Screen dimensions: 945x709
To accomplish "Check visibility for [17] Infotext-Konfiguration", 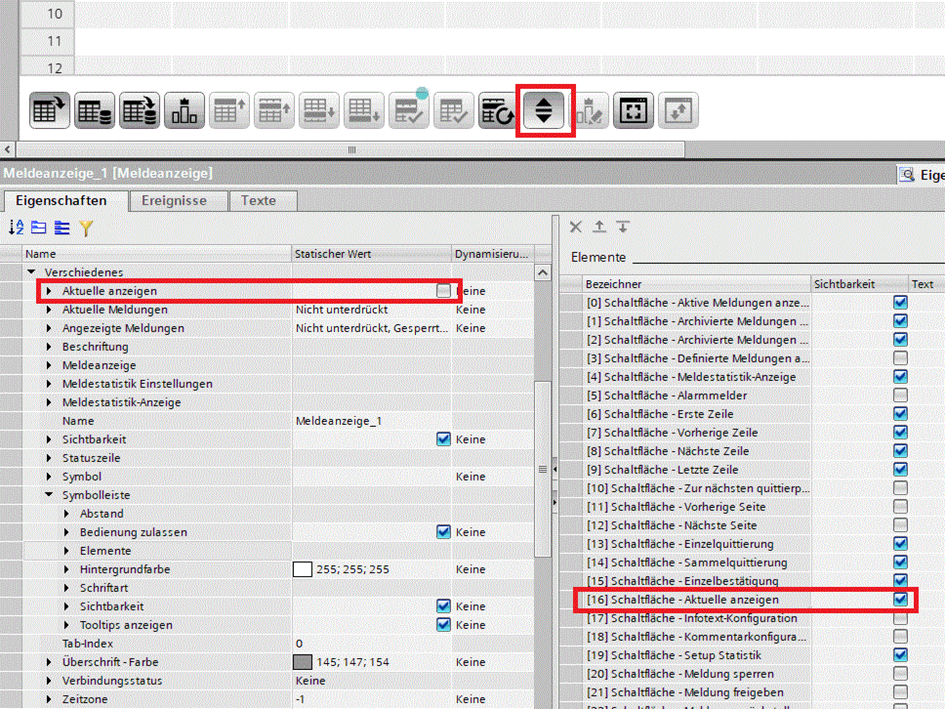I will [x=900, y=618].
